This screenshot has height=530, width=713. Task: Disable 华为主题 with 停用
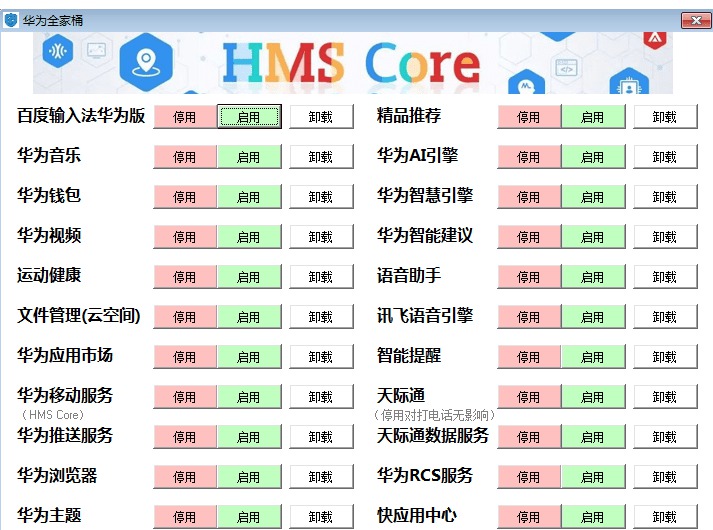(185, 517)
